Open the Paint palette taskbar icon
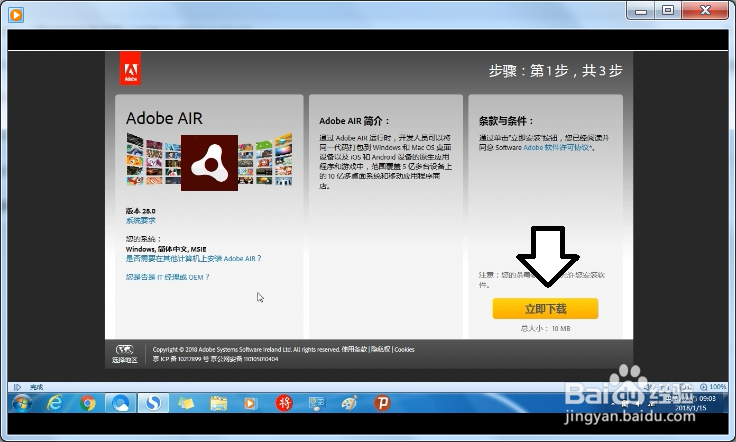This screenshot has width=736, height=442. 349,403
